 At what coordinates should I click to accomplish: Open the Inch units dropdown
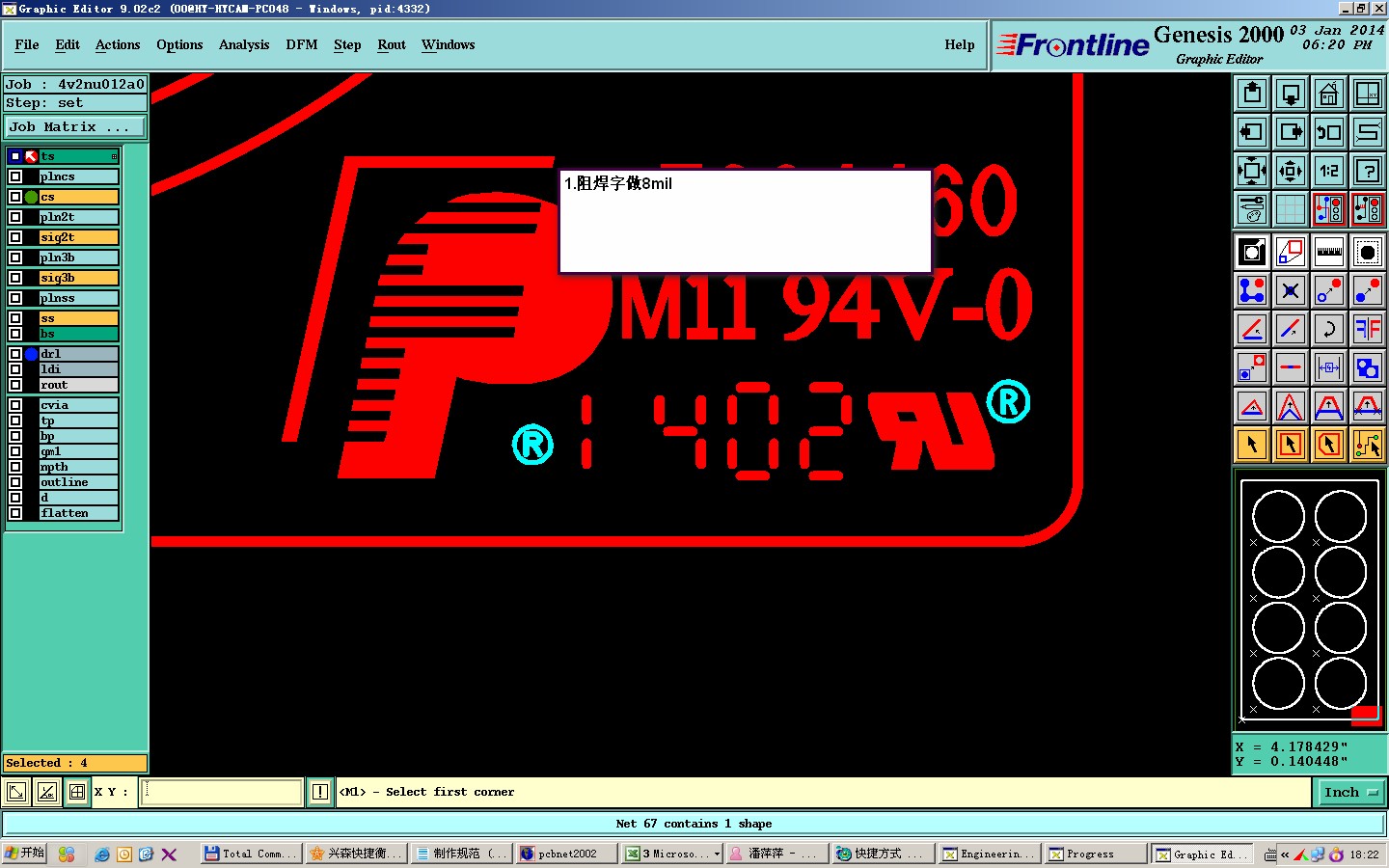tap(1351, 792)
